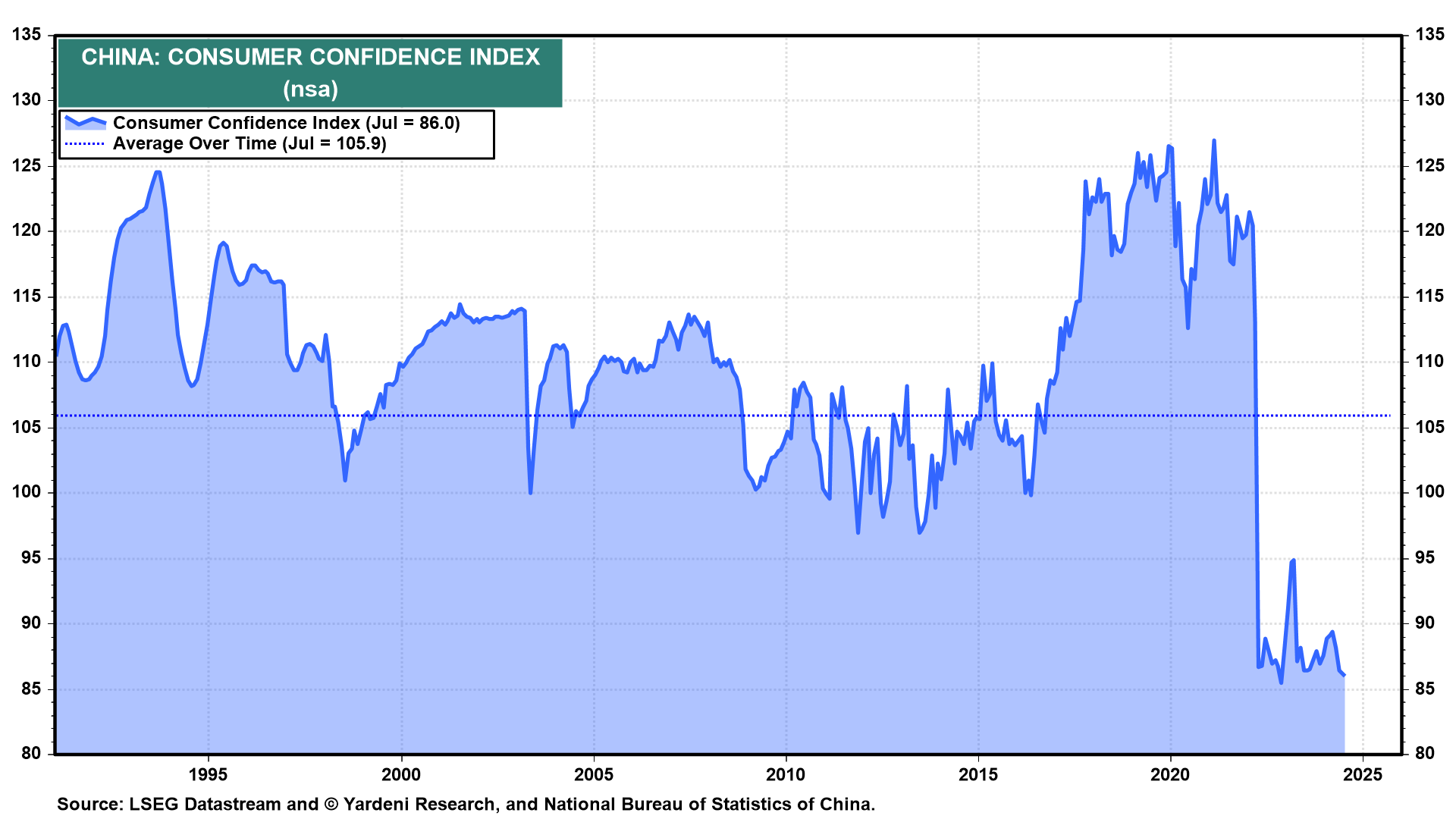The width and height of the screenshot is (1456, 819).
Task: Click the 1995 label on x-axis
Action: coord(208,775)
